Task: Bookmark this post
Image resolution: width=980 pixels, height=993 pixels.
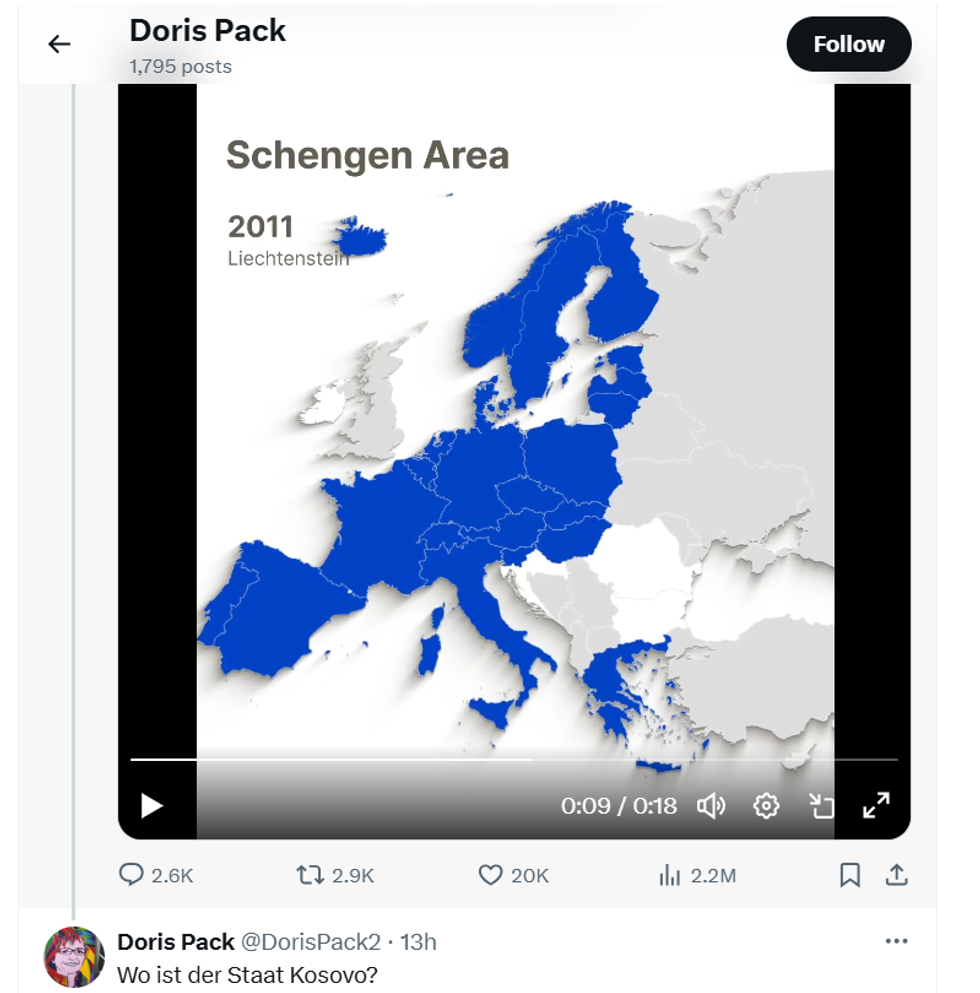Action: (x=849, y=875)
